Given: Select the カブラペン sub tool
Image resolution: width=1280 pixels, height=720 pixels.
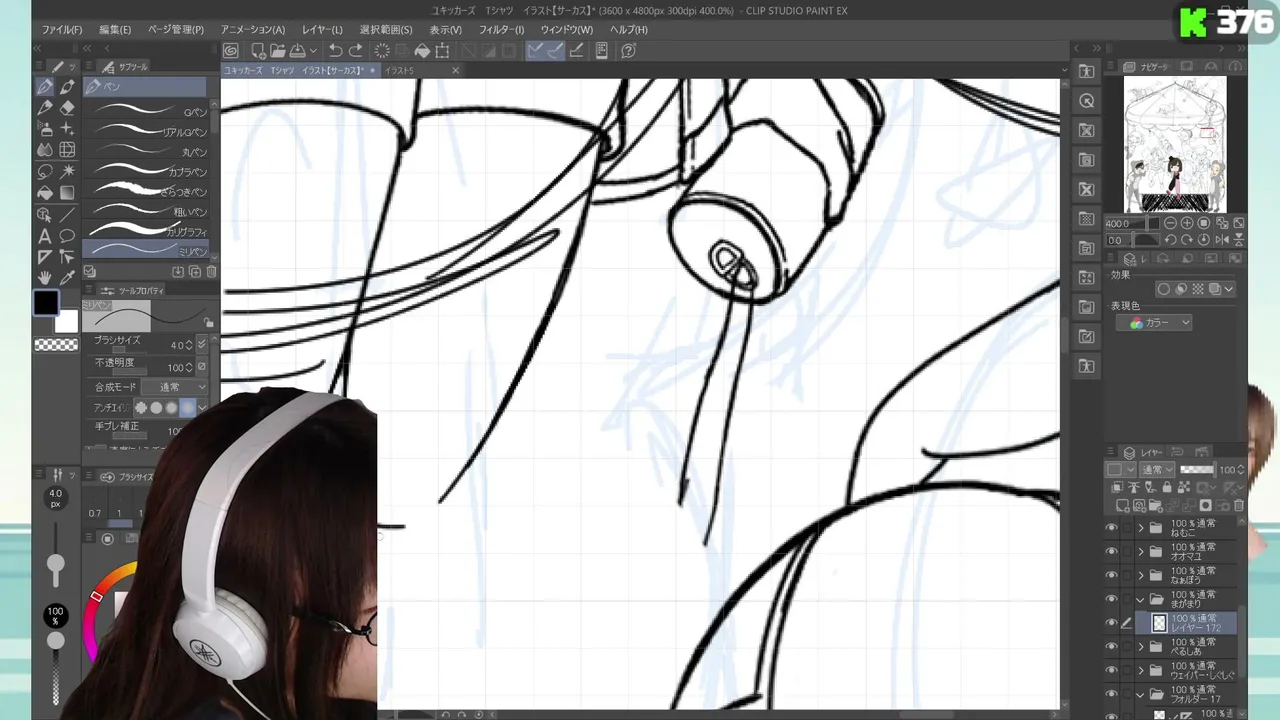Looking at the screenshot, I should coord(146,172).
